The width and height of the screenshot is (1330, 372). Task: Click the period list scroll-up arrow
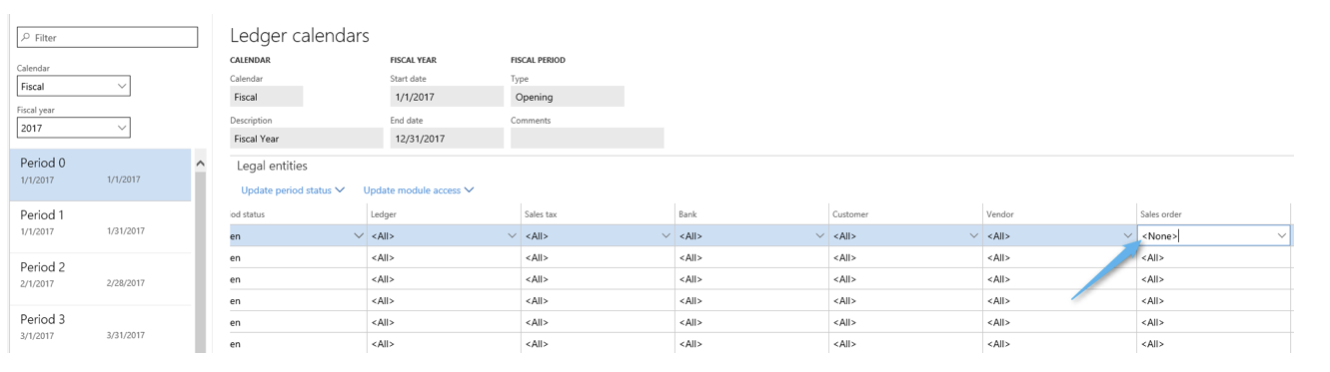coord(199,162)
